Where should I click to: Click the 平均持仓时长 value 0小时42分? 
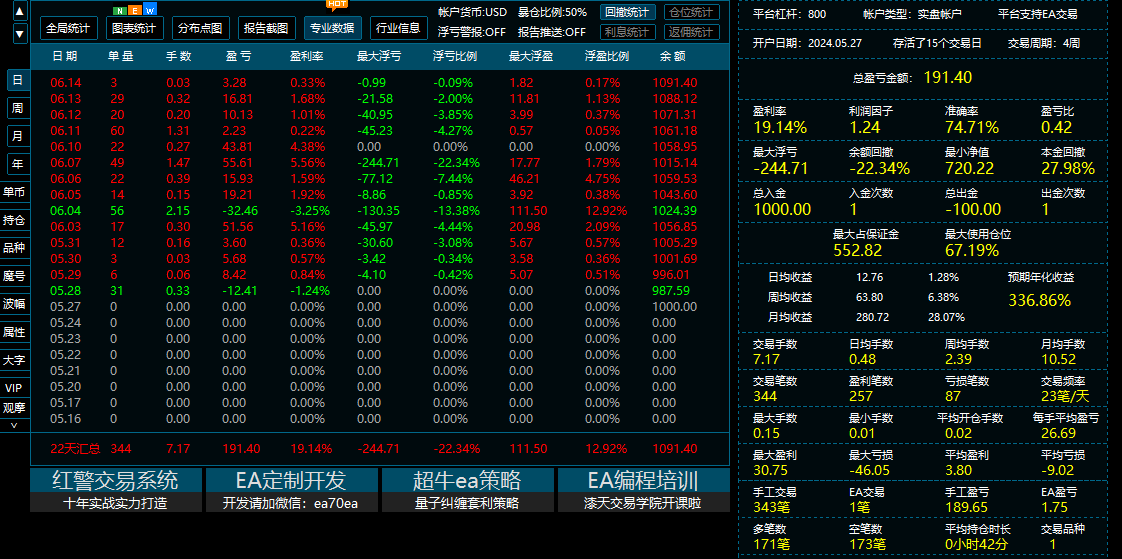coord(977,543)
